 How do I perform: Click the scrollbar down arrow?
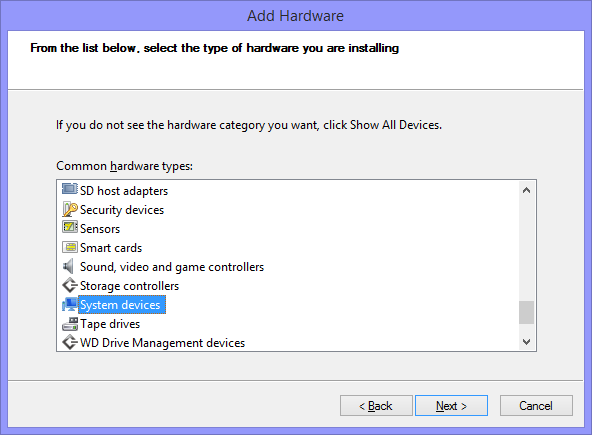pos(526,342)
